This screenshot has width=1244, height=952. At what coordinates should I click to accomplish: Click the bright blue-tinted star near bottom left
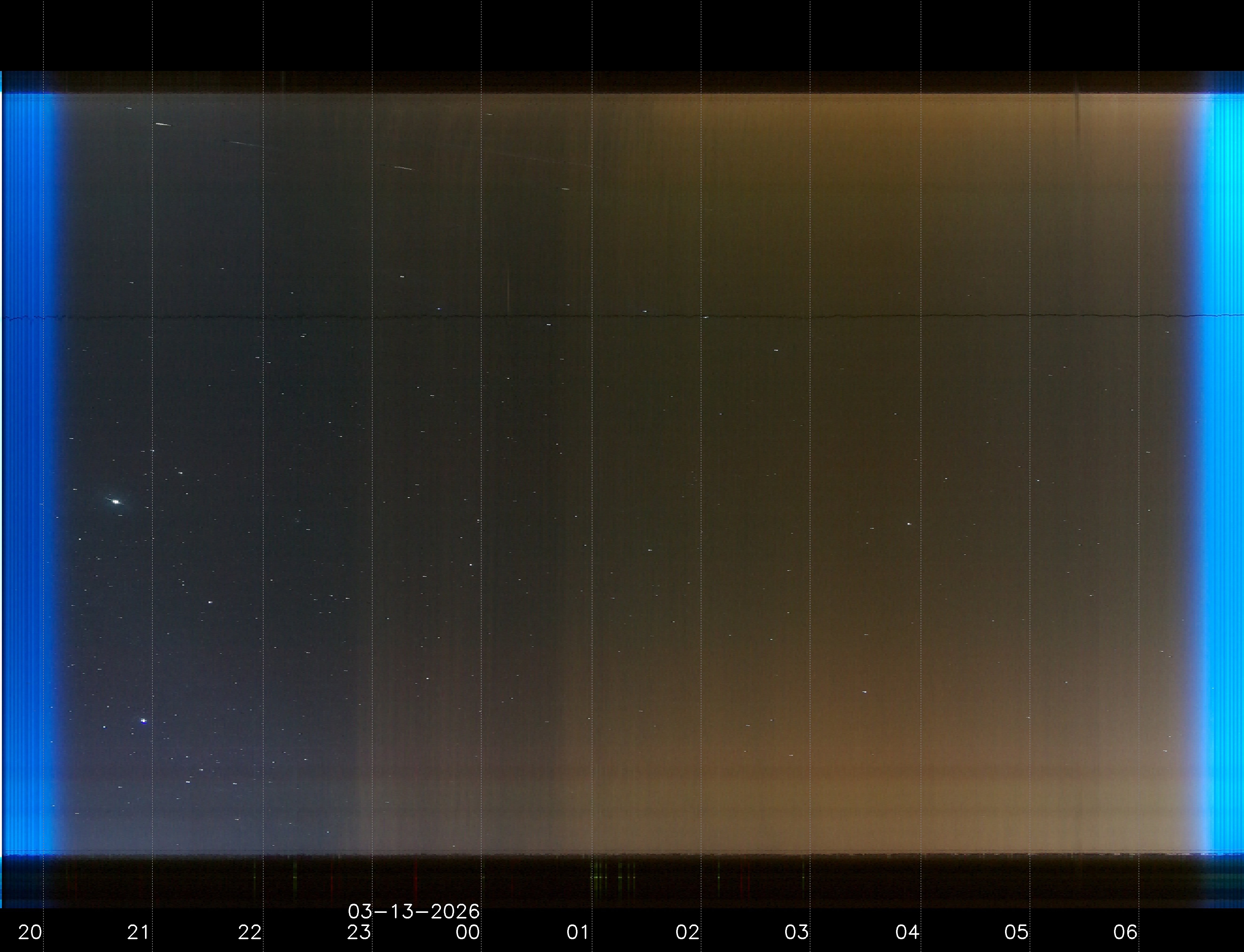[x=143, y=721]
